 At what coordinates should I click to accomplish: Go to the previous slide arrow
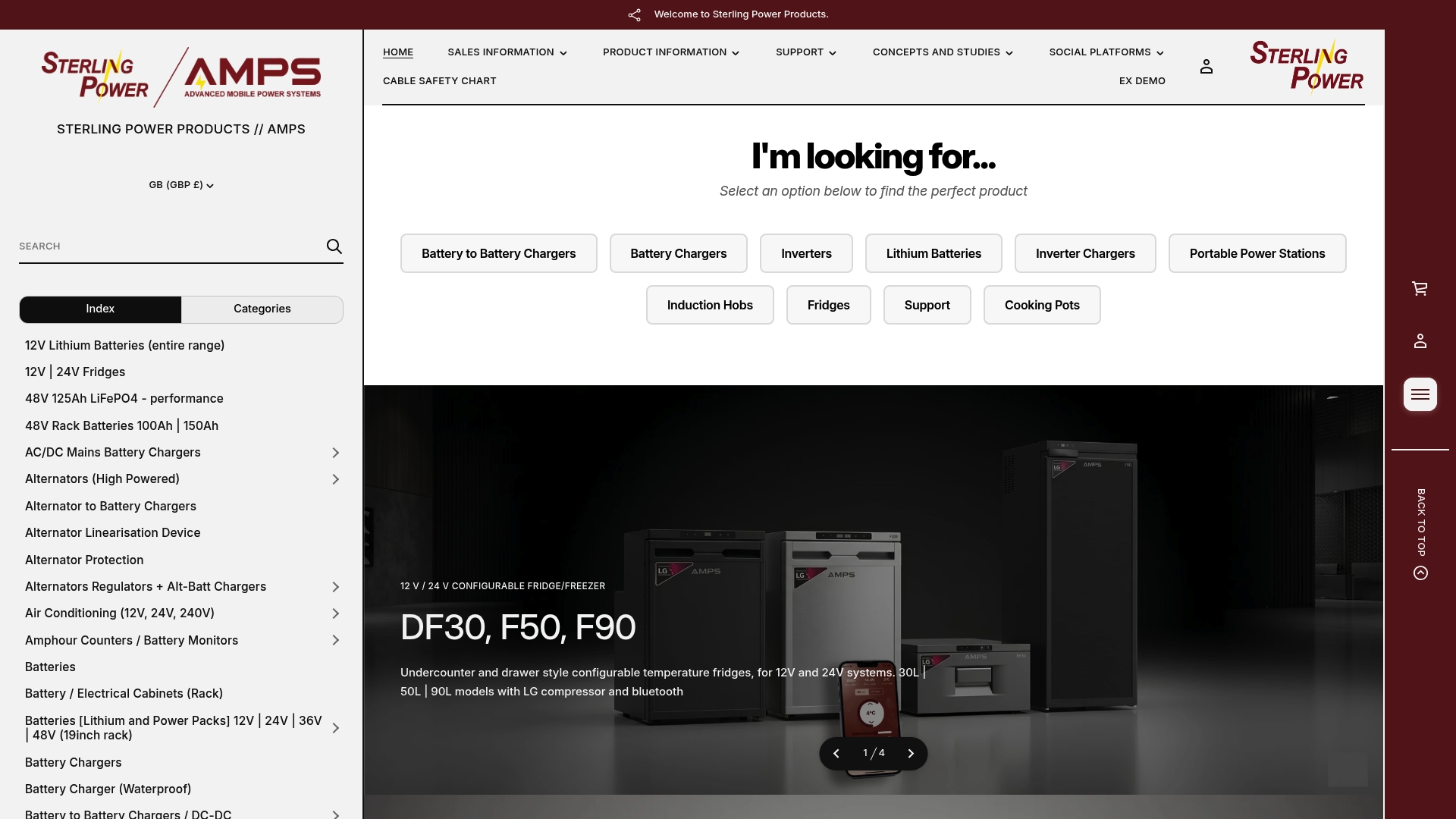point(836,754)
